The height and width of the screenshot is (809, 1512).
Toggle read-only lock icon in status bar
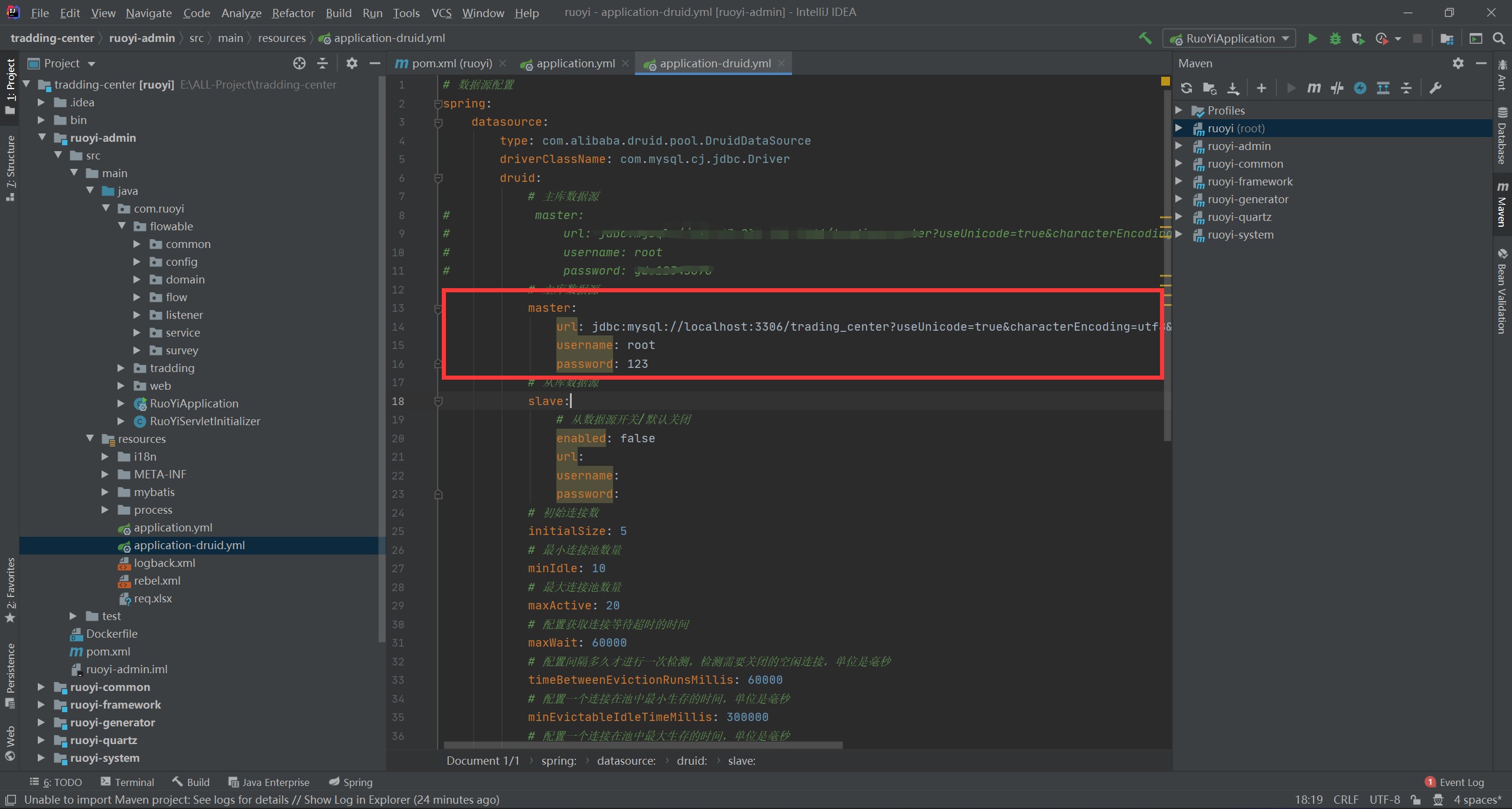(1416, 800)
